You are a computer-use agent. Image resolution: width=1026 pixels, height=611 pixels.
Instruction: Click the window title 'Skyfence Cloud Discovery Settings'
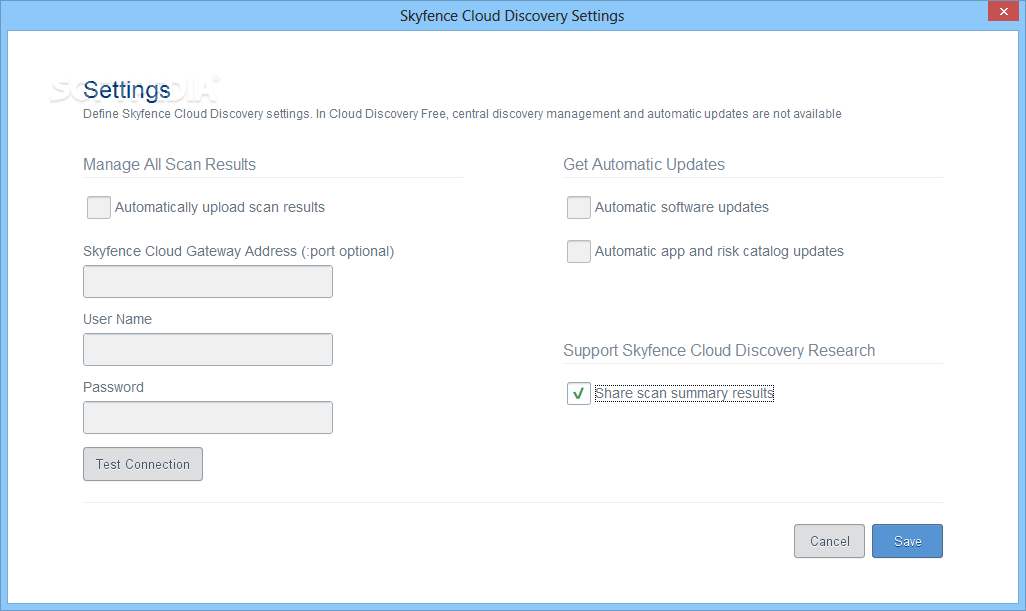coord(512,16)
